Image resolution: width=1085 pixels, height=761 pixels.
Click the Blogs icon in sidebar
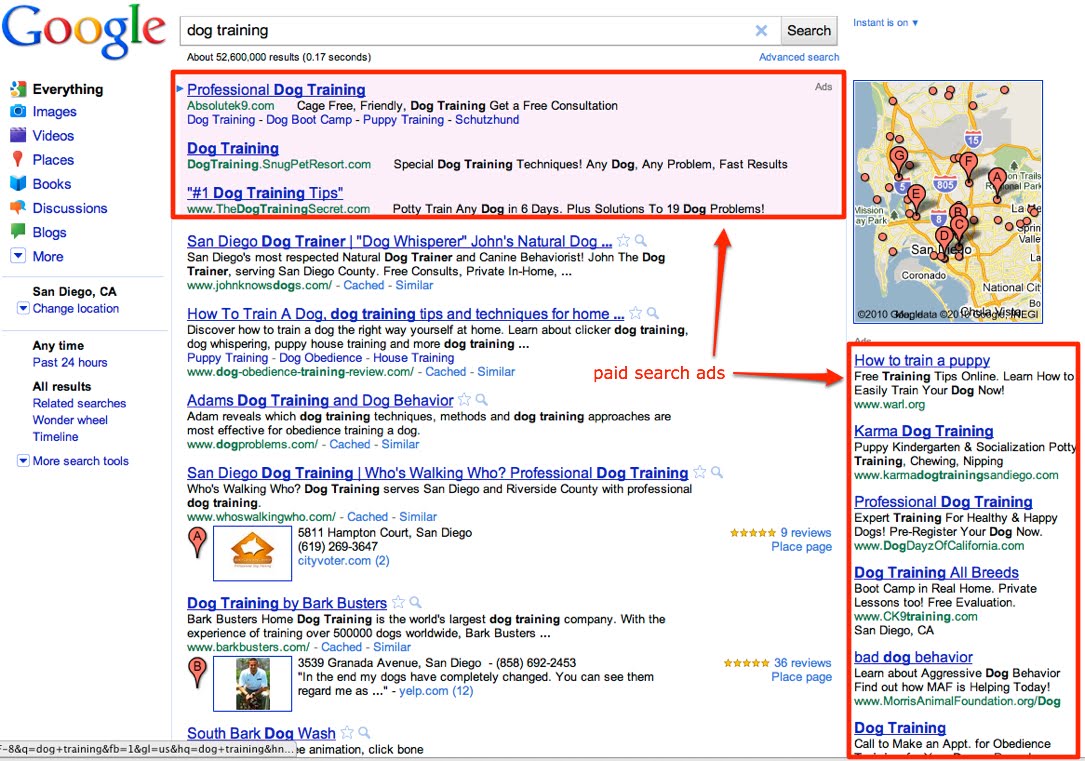point(18,232)
